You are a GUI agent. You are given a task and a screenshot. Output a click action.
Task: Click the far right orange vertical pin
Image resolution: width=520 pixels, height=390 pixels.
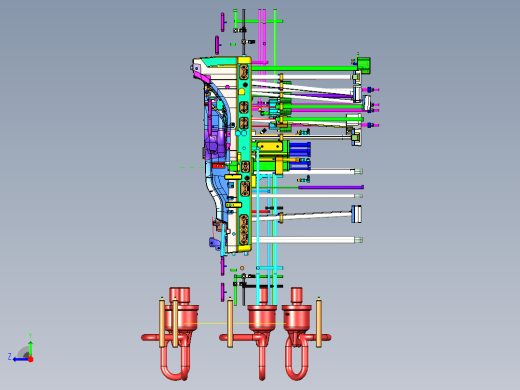319,322
